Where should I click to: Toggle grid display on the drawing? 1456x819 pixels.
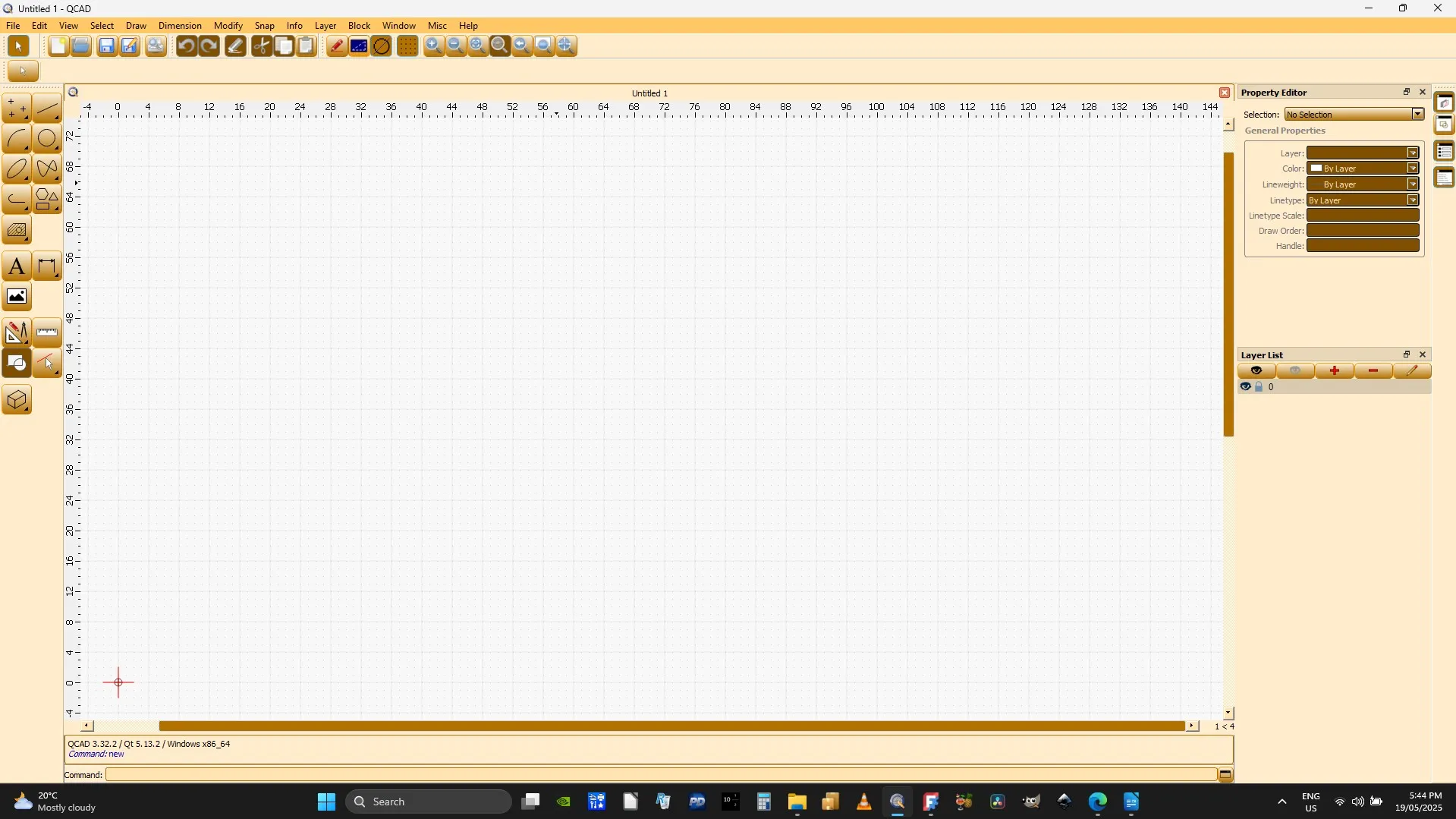(407, 46)
